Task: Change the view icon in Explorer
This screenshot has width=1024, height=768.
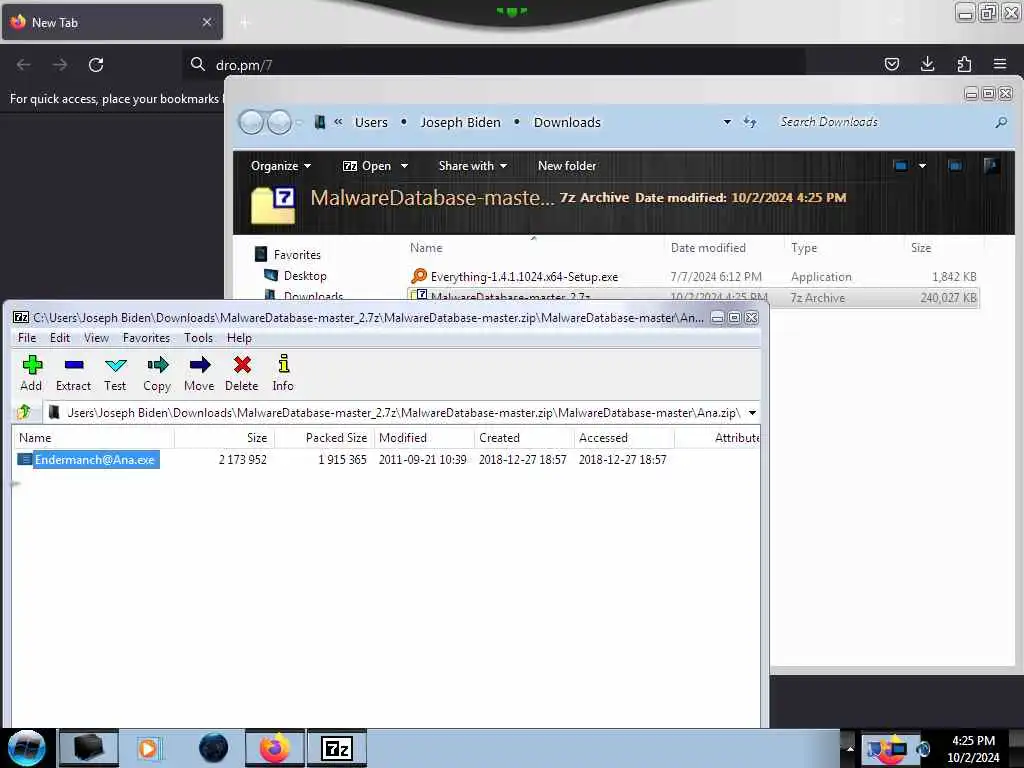Action: (x=901, y=166)
